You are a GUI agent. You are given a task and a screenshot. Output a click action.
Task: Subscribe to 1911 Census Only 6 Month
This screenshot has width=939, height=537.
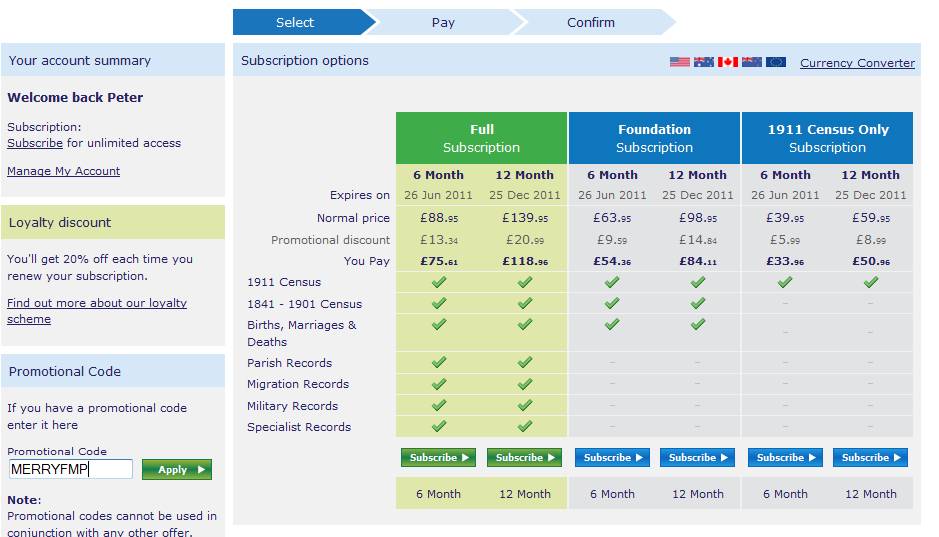click(785, 457)
